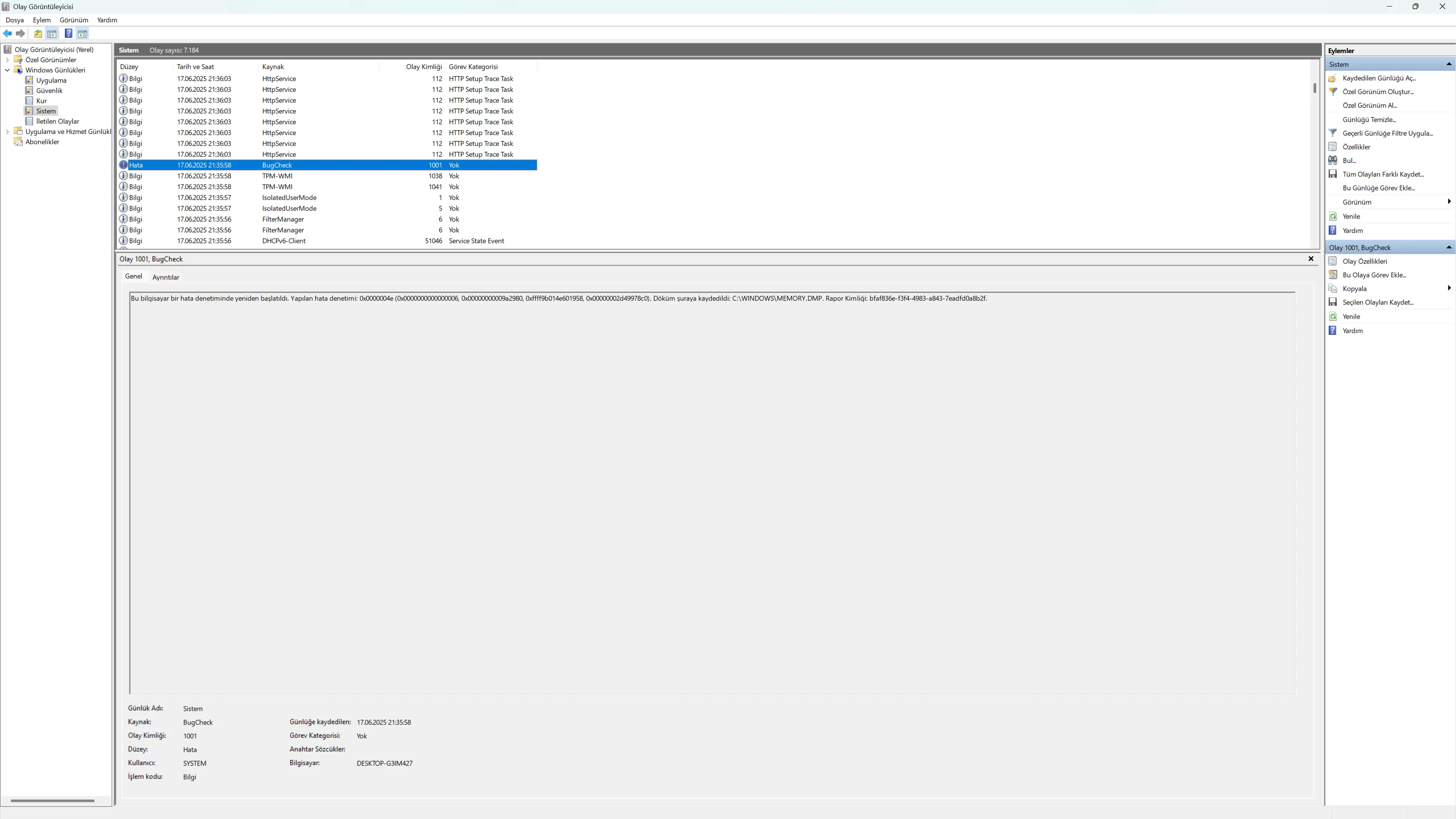Click Günlüğü Temizle action
Image resolution: width=1456 pixels, height=819 pixels.
(x=1369, y=119)
